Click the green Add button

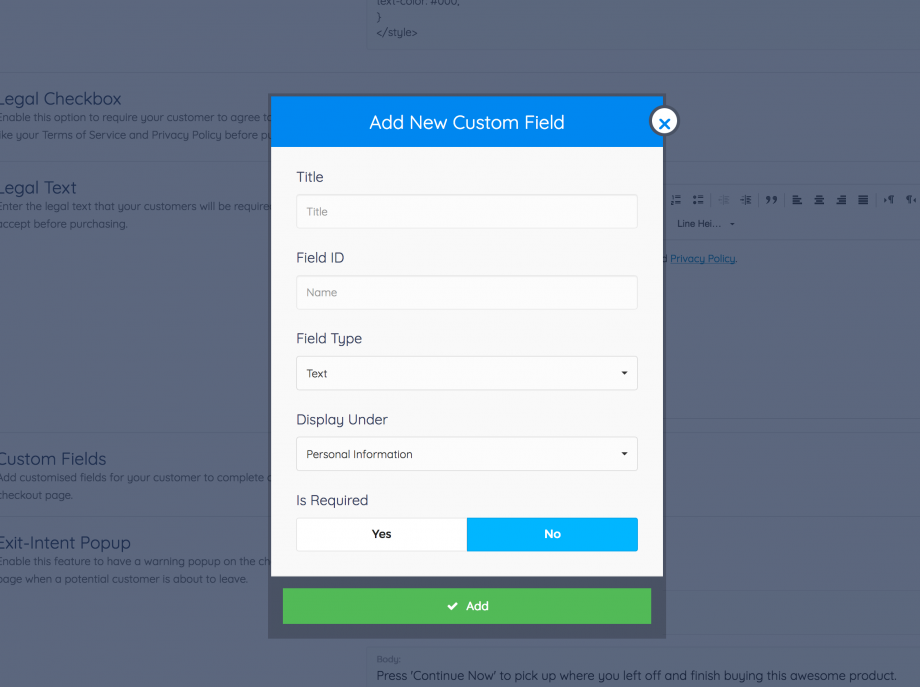click(x=467, y=606)
